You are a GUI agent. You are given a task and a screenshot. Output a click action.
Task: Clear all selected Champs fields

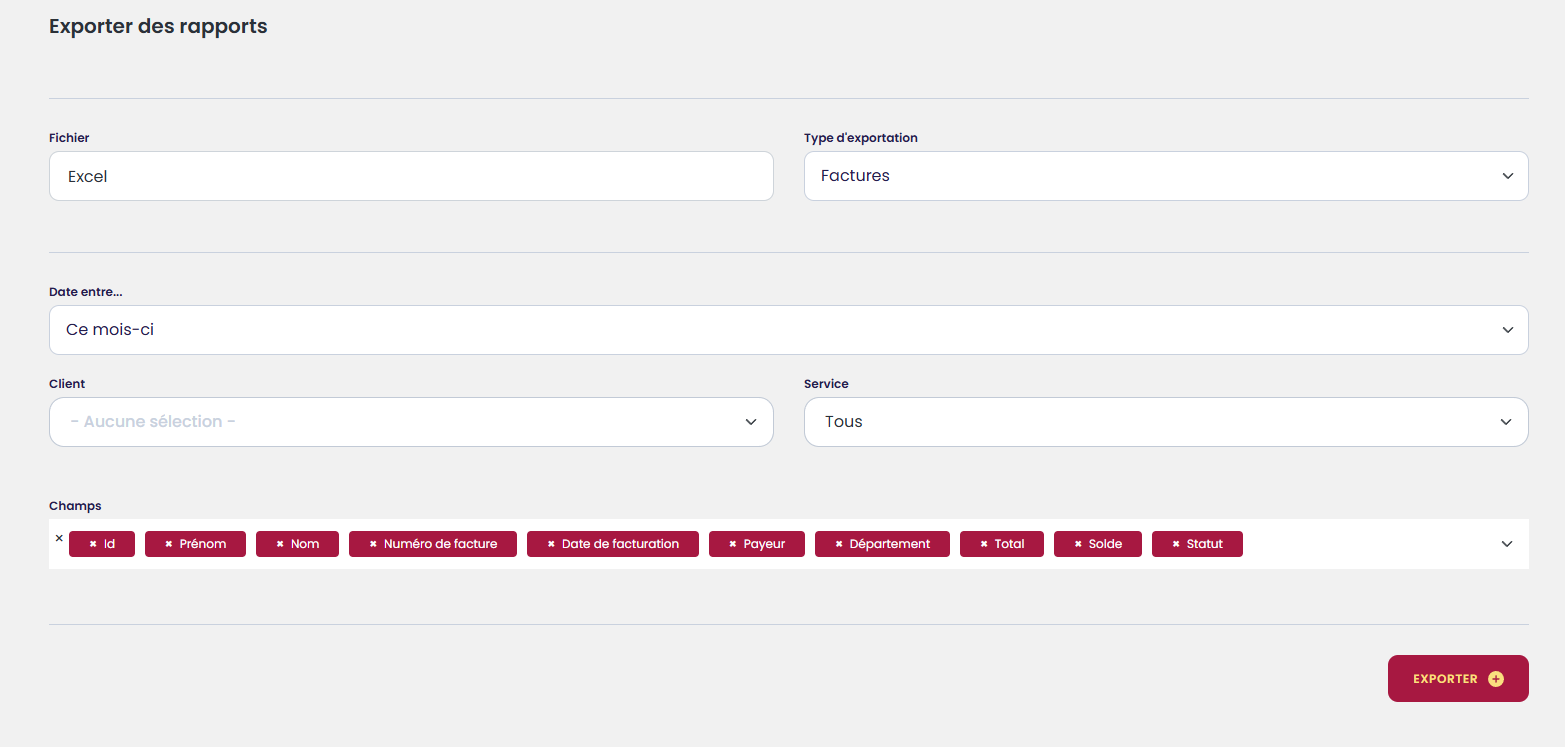click(59, 538)
